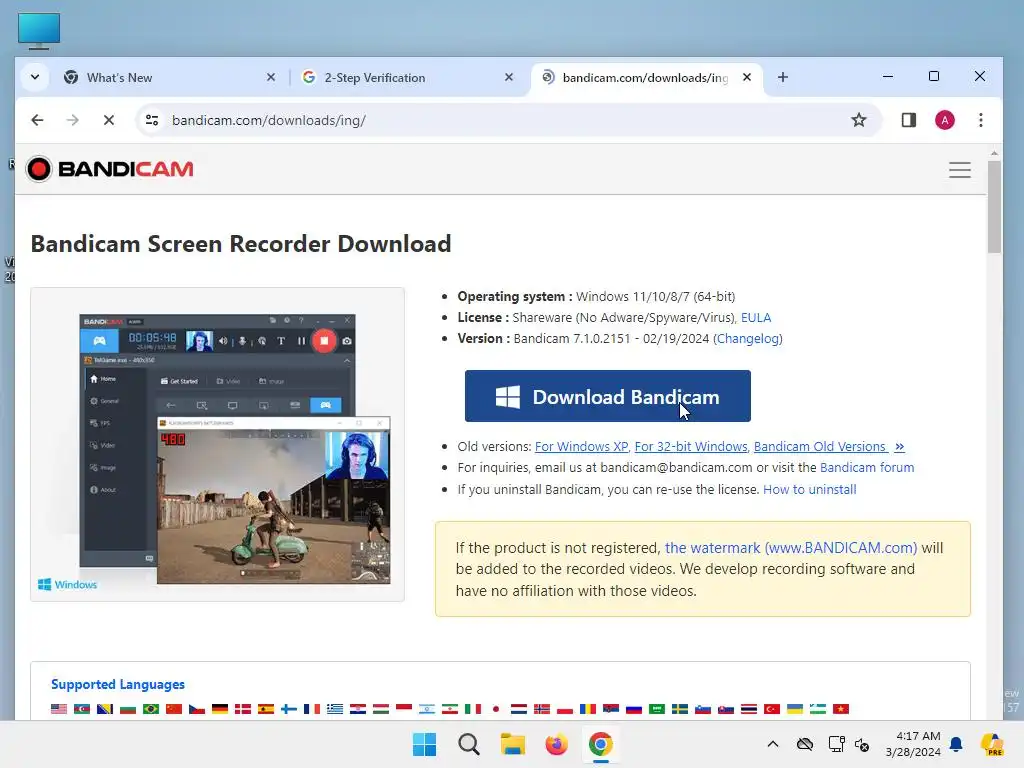The width and height of the screenshot is (1024, 768).
Task: Click the cloud sync tray icon
Action: coord(805,744)
